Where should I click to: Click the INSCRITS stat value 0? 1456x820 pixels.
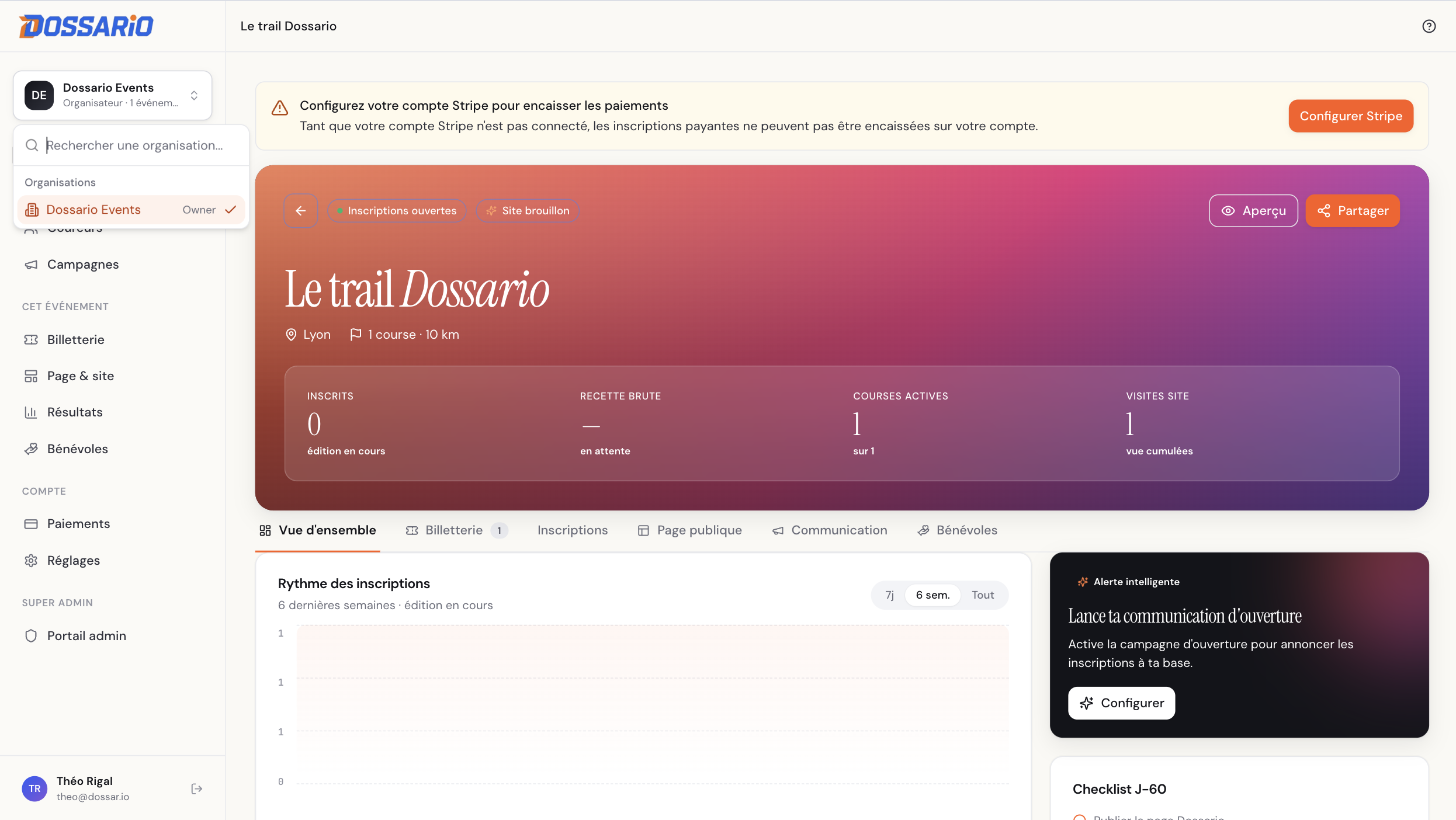pos(314,424)
